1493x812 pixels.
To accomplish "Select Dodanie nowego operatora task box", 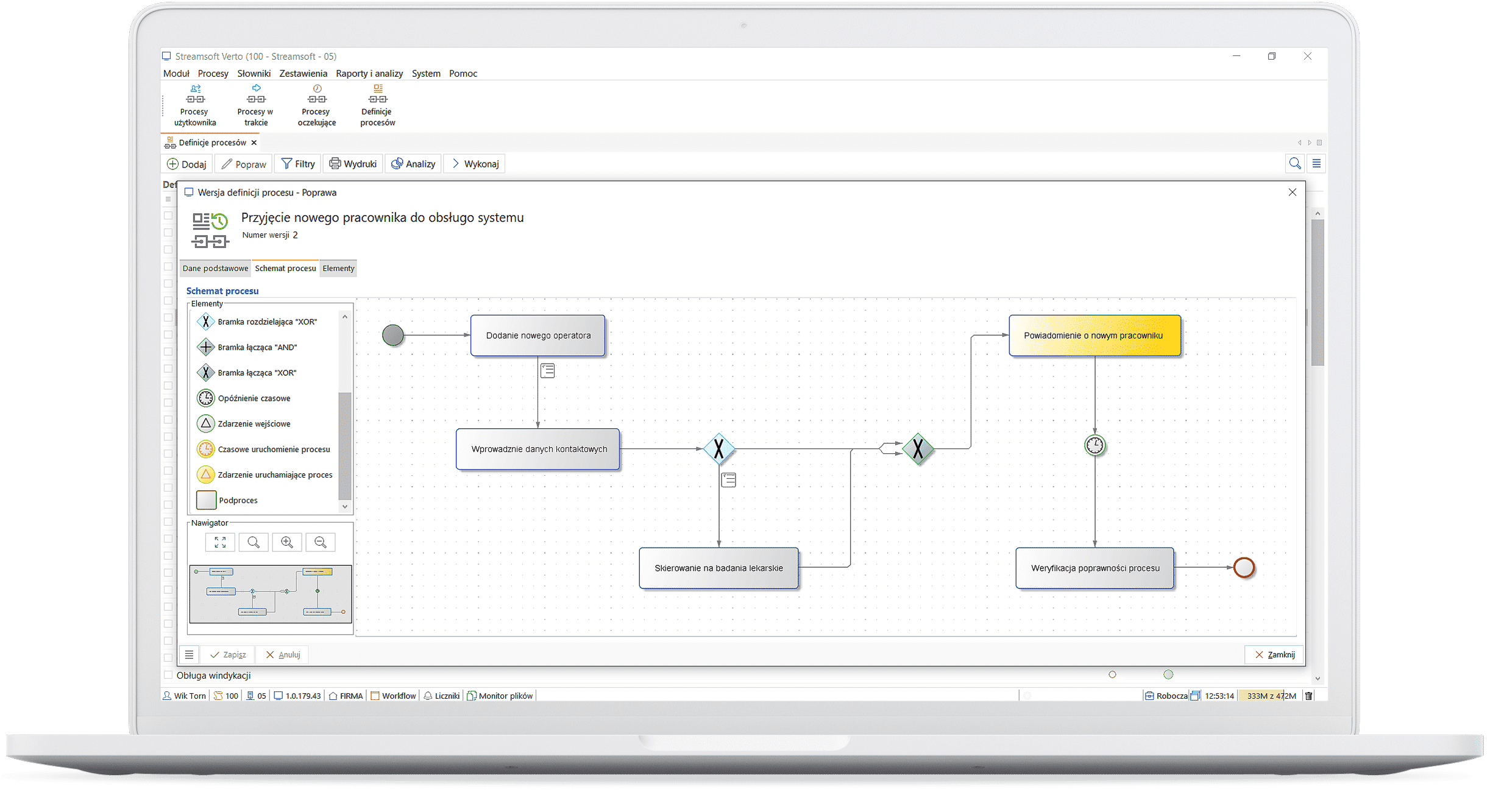I will point(538,336).
